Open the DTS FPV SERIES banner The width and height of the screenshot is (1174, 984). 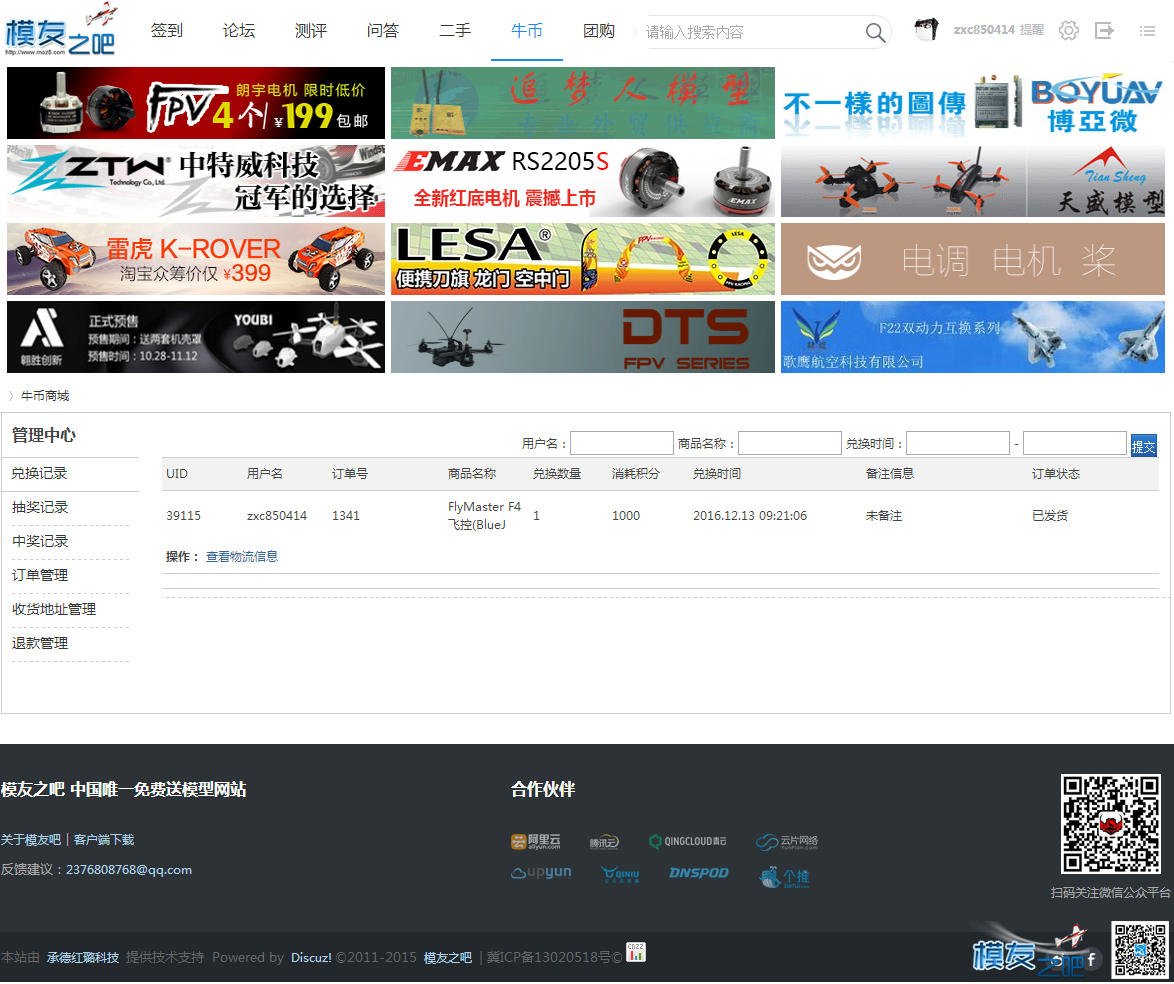tap(583, 337)
